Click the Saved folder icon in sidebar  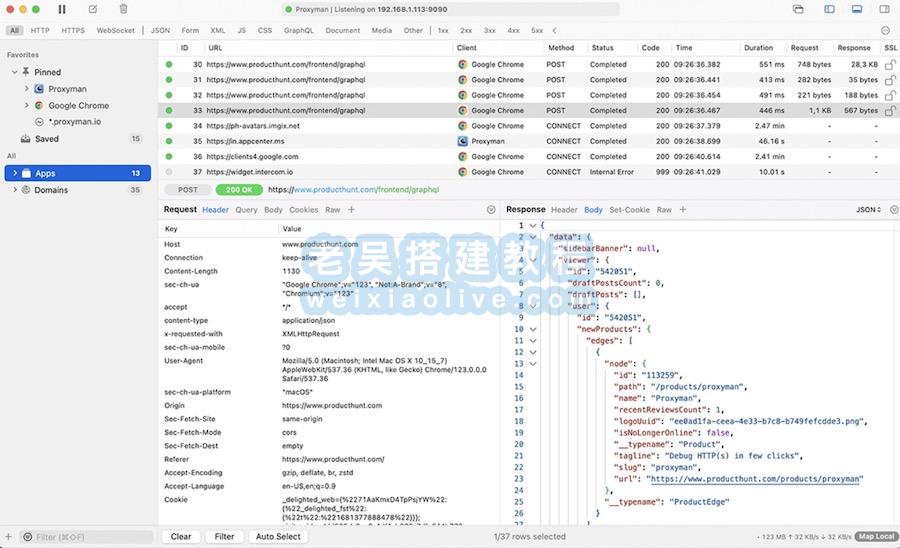[x=25, y=139]
